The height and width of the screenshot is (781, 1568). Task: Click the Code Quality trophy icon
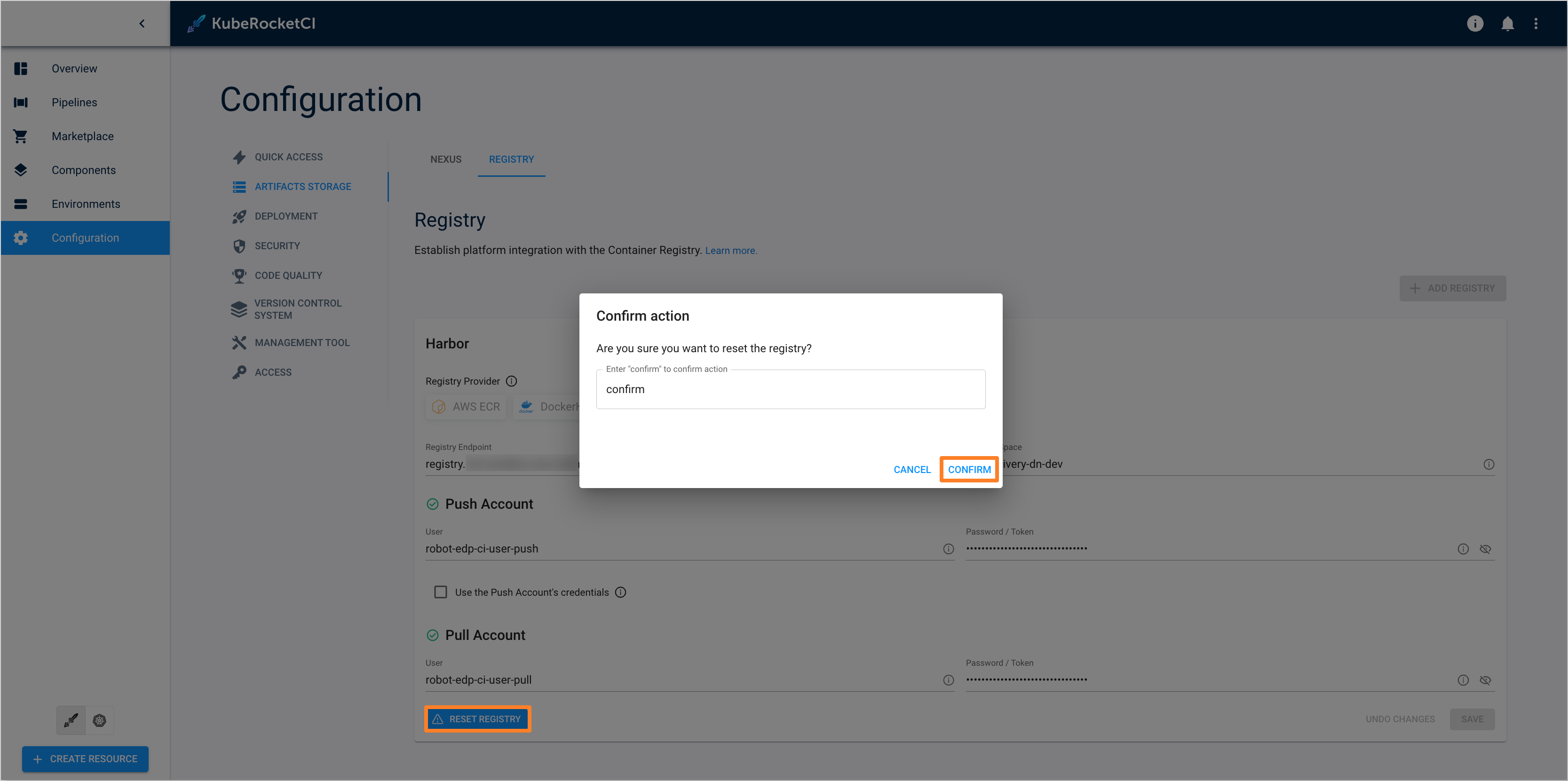(x=239, y=275)
